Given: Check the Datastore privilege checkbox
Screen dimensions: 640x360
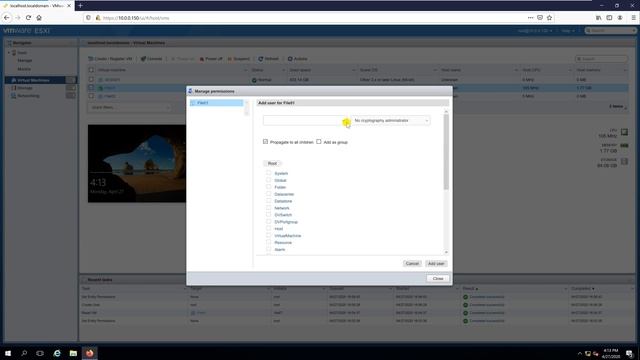Looking at the screenshot, I should pos(269,201).
